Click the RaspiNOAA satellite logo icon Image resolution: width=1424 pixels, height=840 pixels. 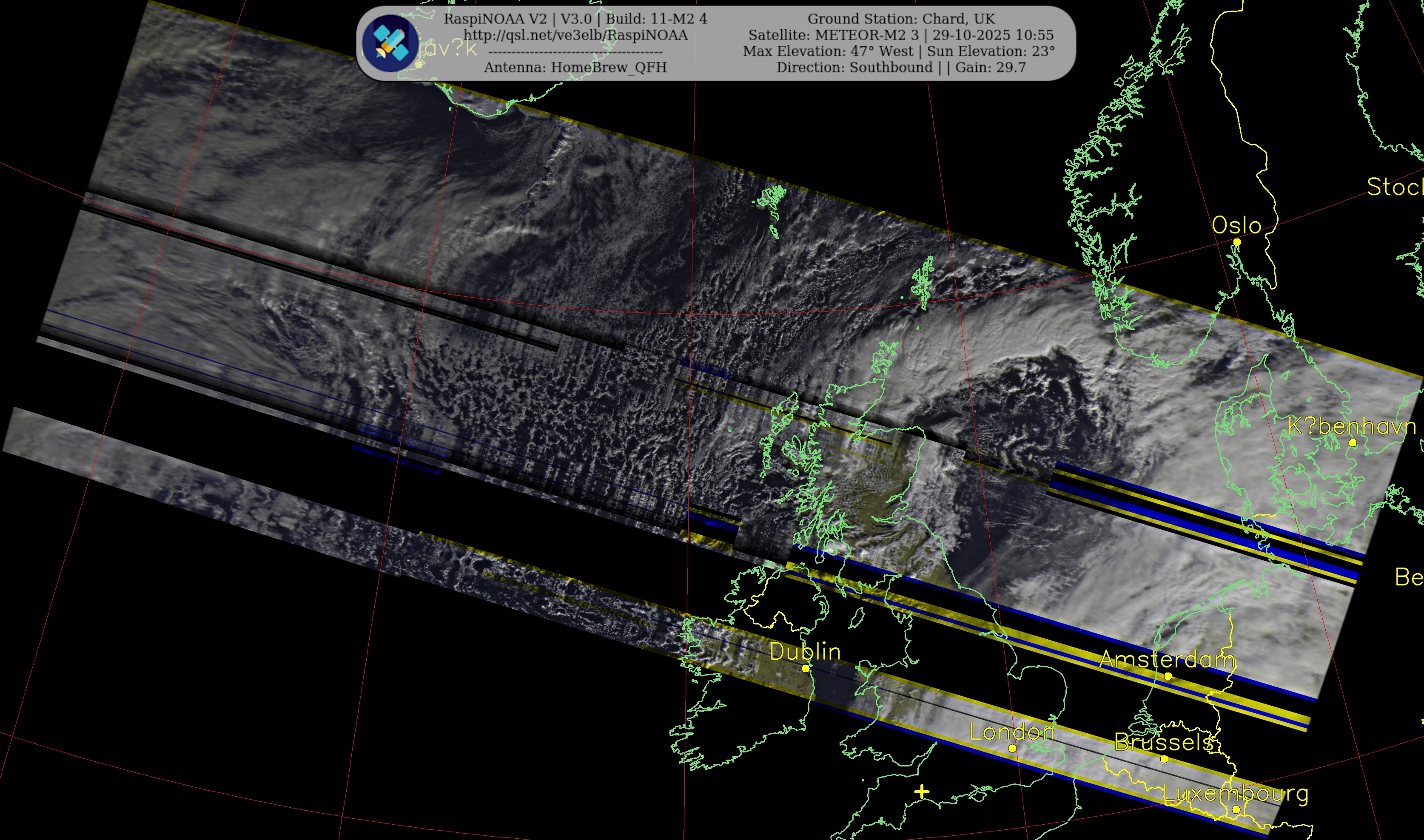[390, 43]
